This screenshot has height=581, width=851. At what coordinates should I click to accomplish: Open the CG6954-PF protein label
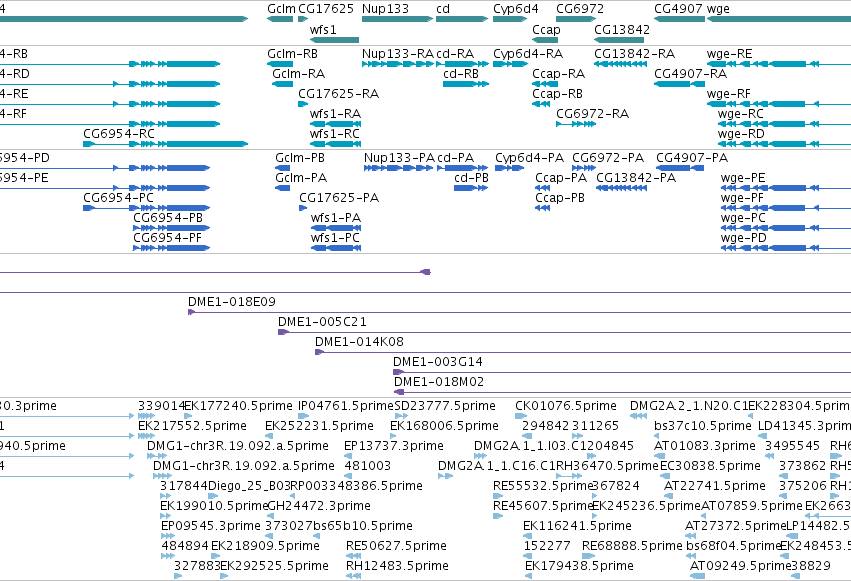pyautogui.click(x=167, y=238)
